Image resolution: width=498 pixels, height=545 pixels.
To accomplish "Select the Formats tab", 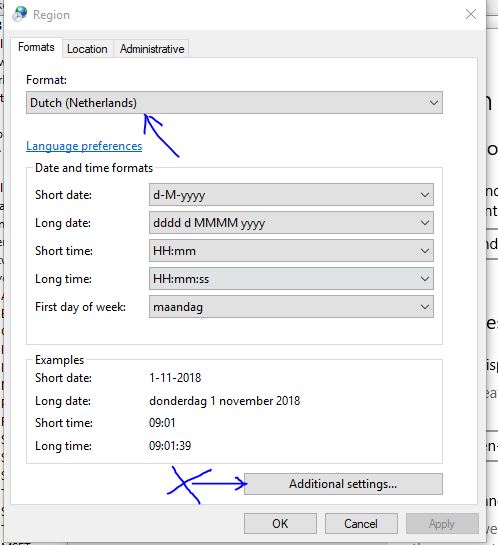I will (36, 47).
